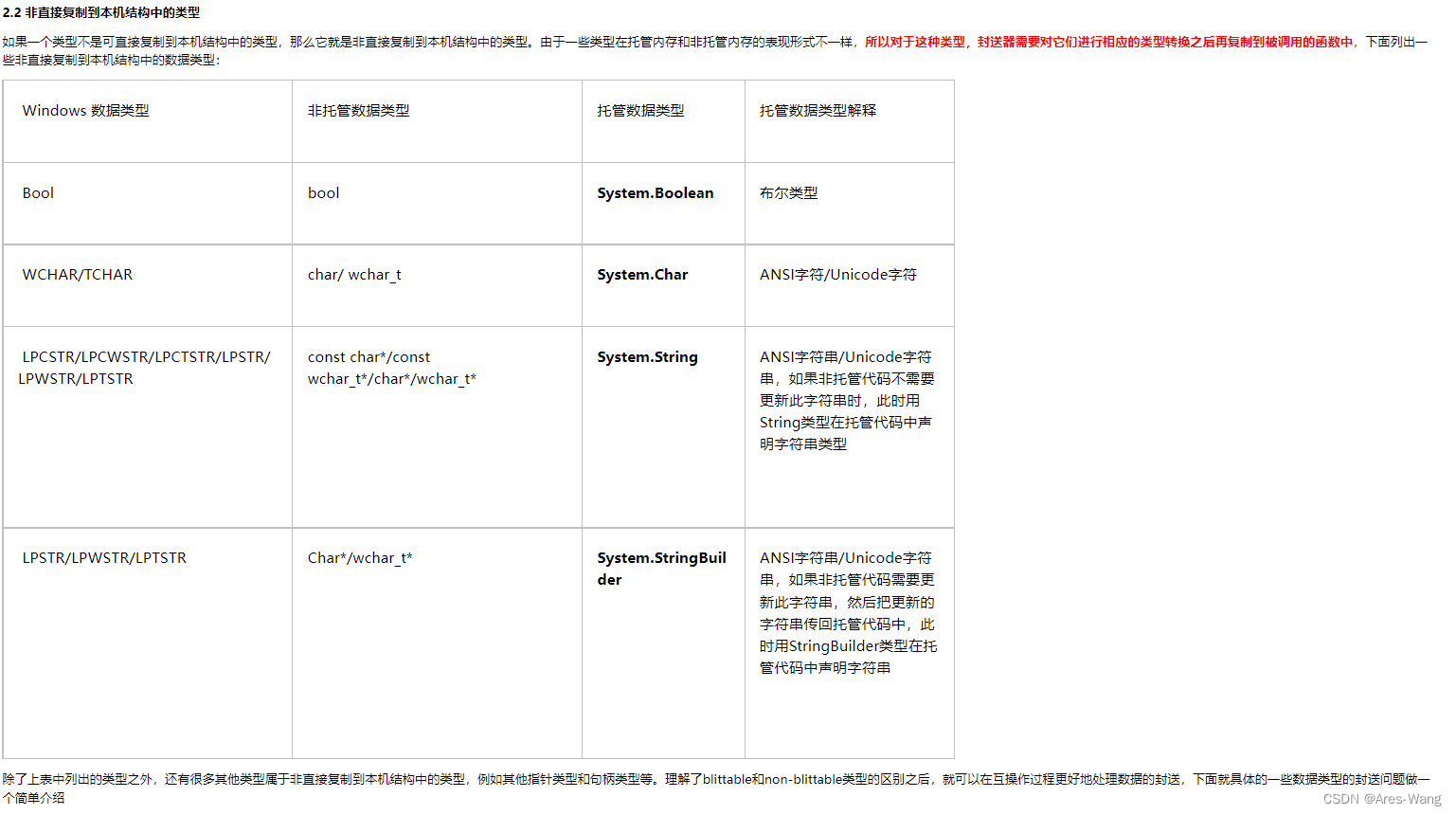Select the table header Windows 数据类型
1456x815 pixels.
[85, 110]
